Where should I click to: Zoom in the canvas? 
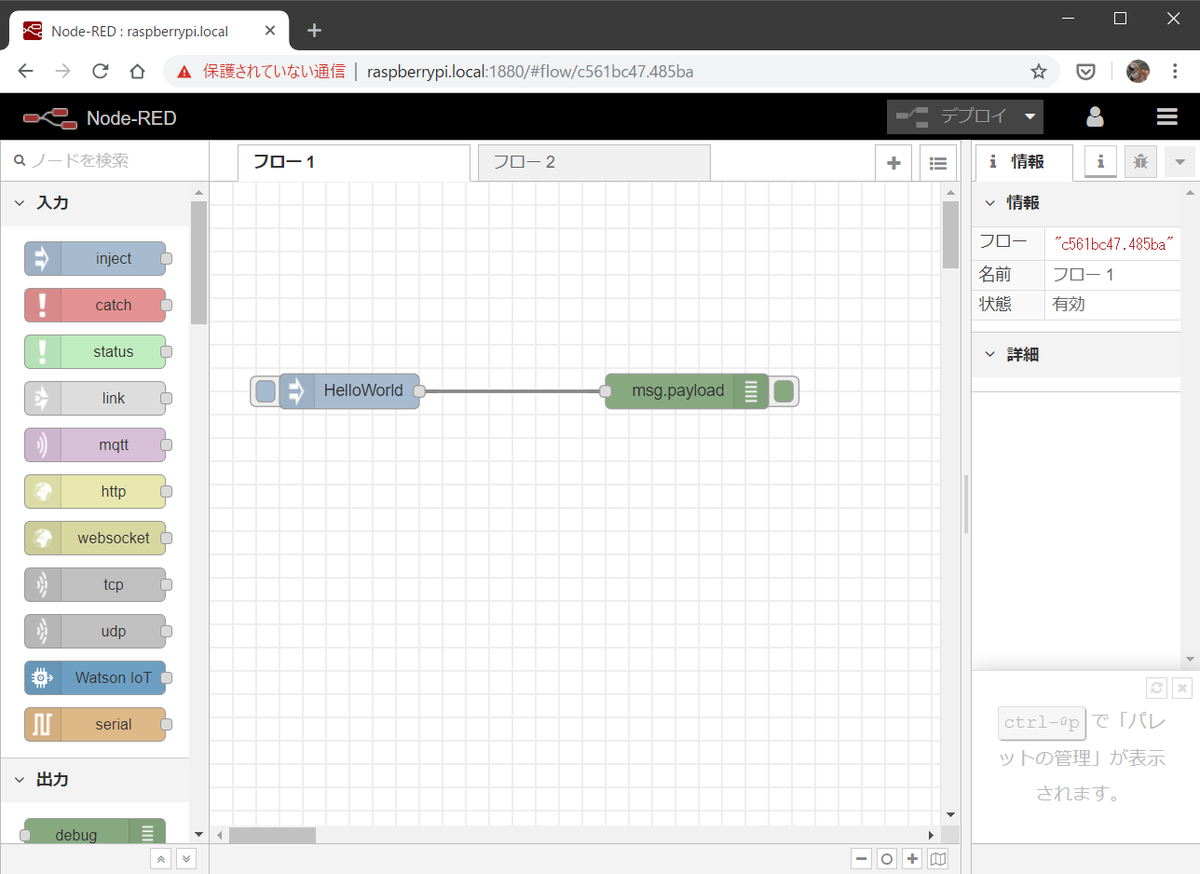(x=912, y=859)
